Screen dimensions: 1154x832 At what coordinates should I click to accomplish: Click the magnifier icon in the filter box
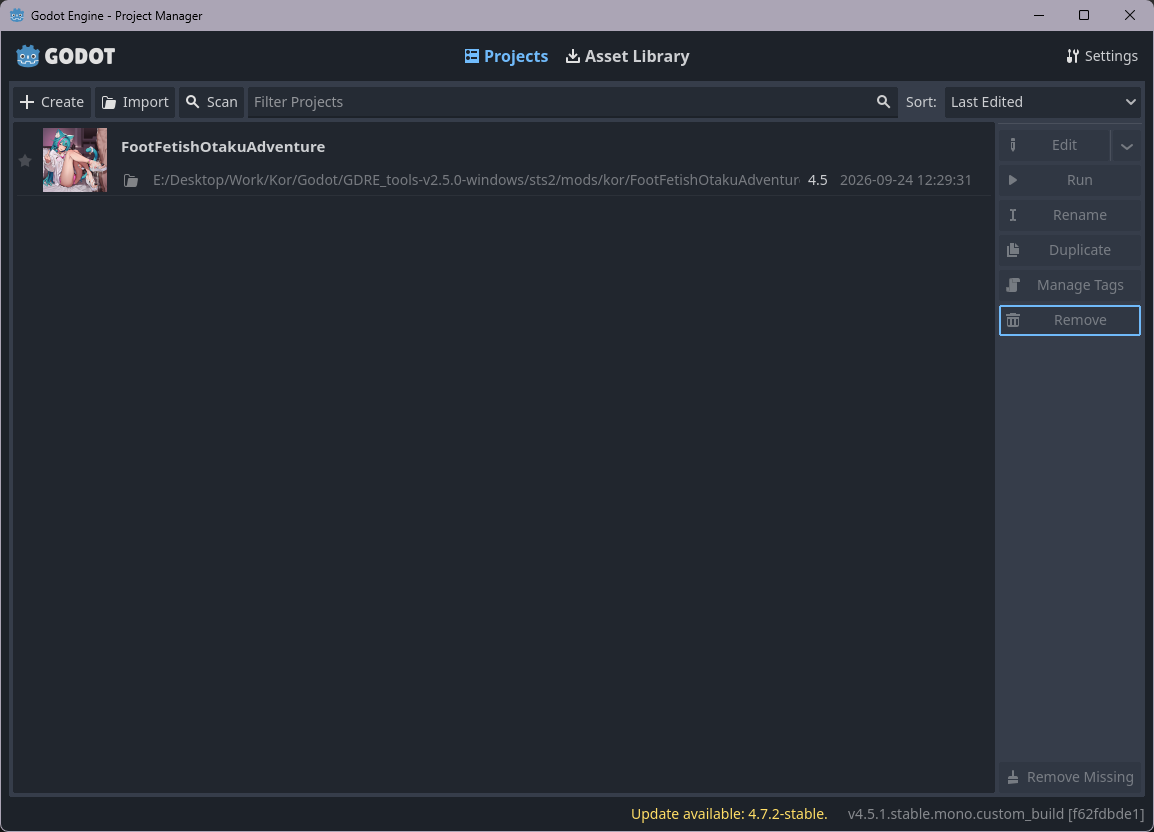click(883, 102)
